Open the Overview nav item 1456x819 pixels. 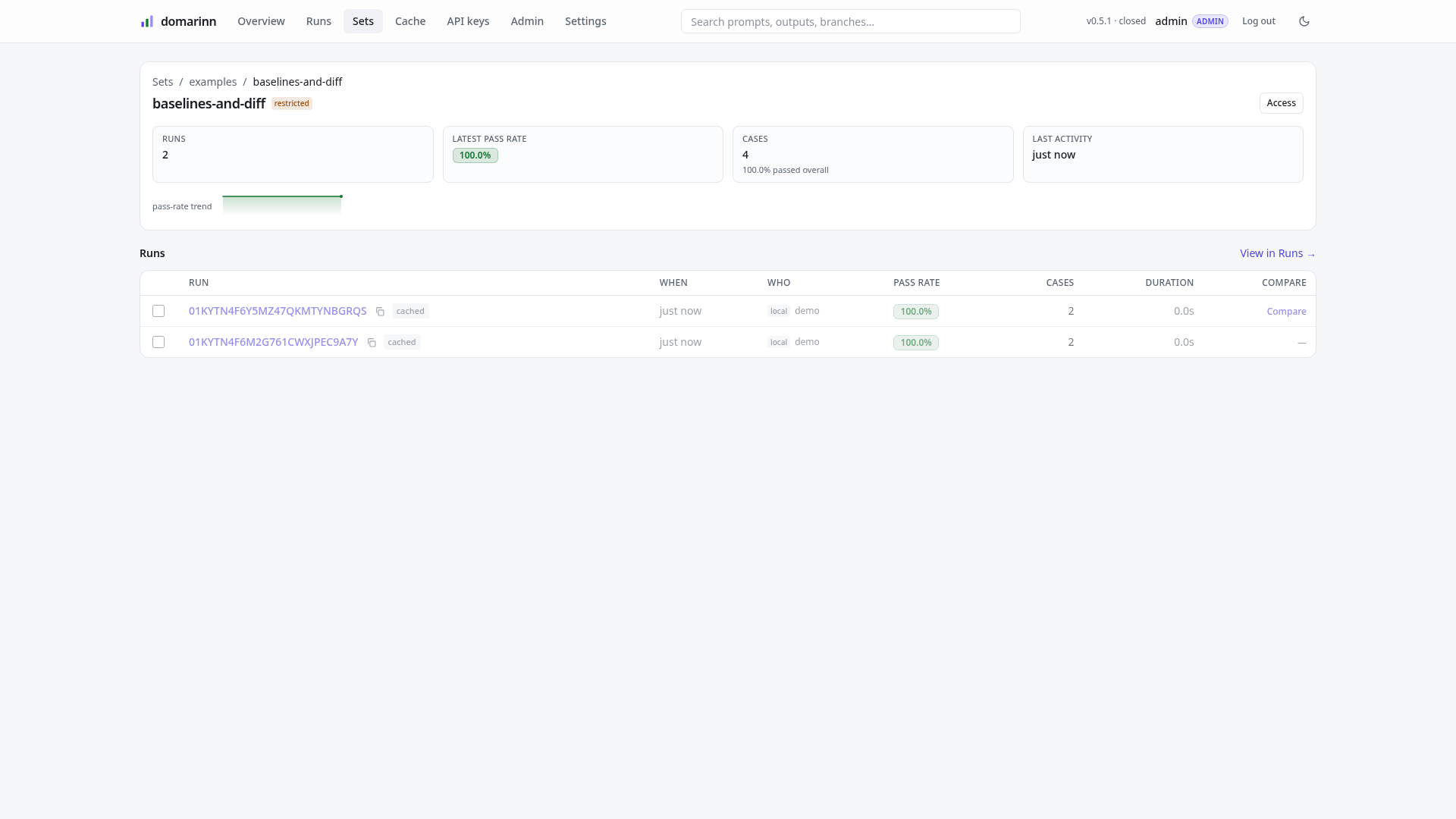click(261, 21)
